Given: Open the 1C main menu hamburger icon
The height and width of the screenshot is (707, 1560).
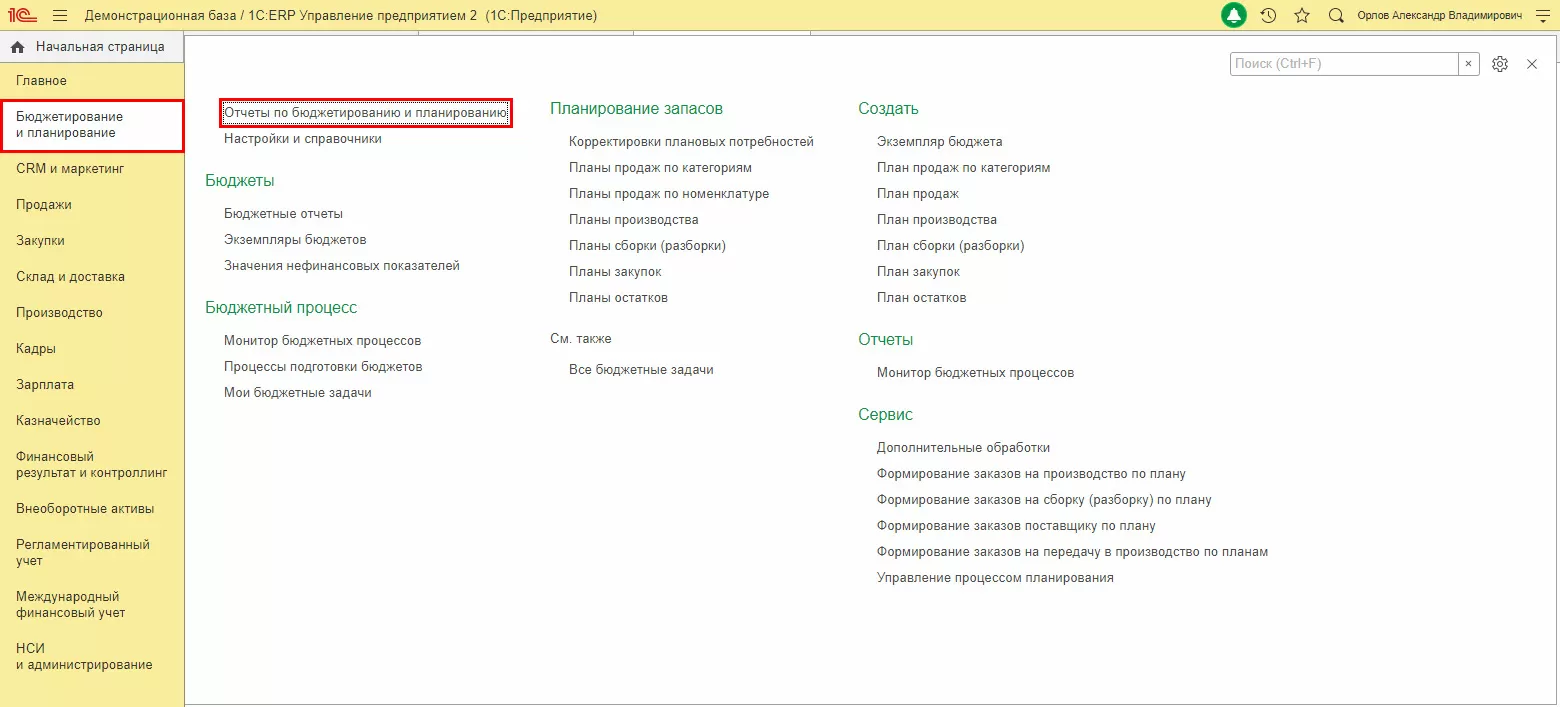Looking at the screenshot, I should (x=59, y=16).
